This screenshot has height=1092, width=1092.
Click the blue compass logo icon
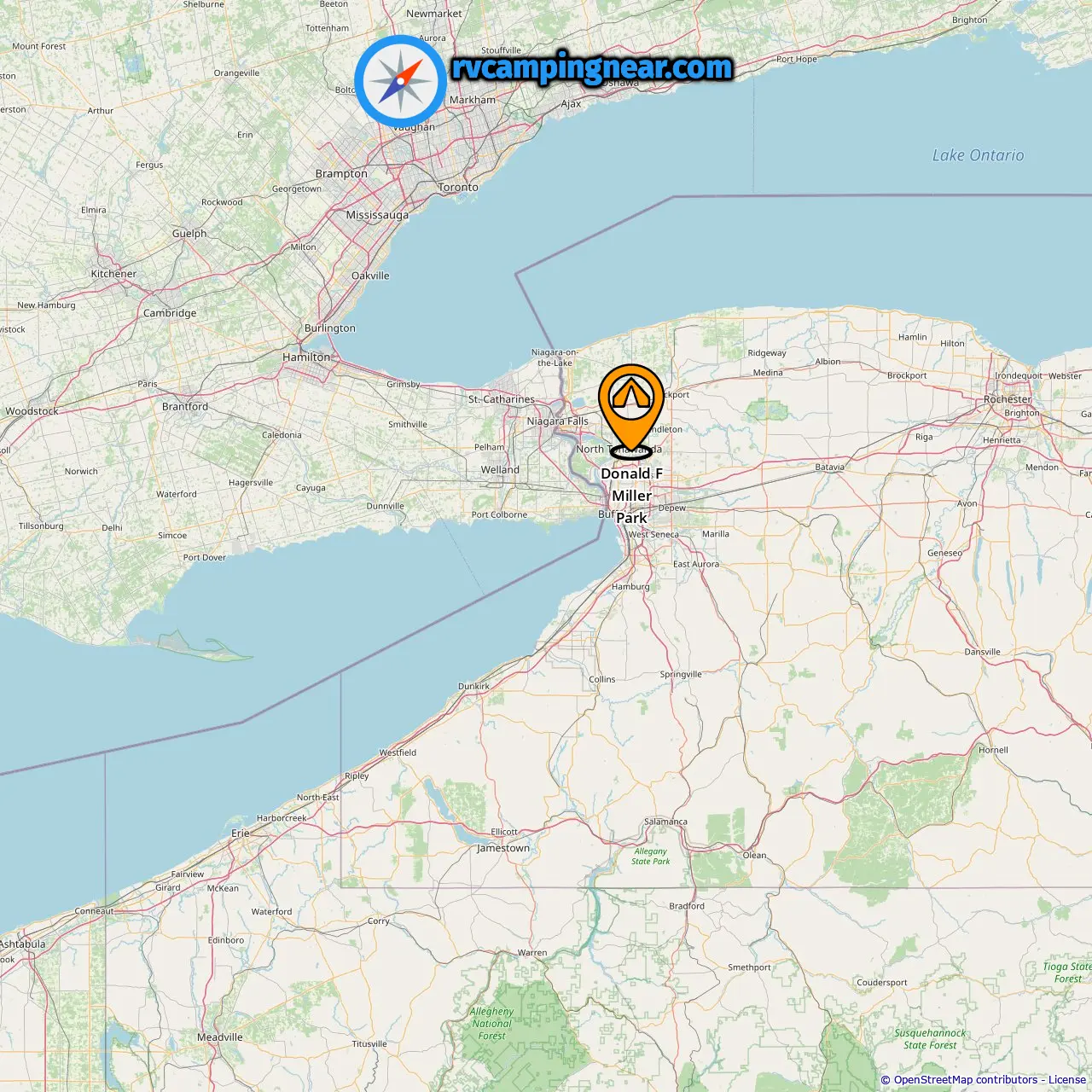tap(400, 81)
